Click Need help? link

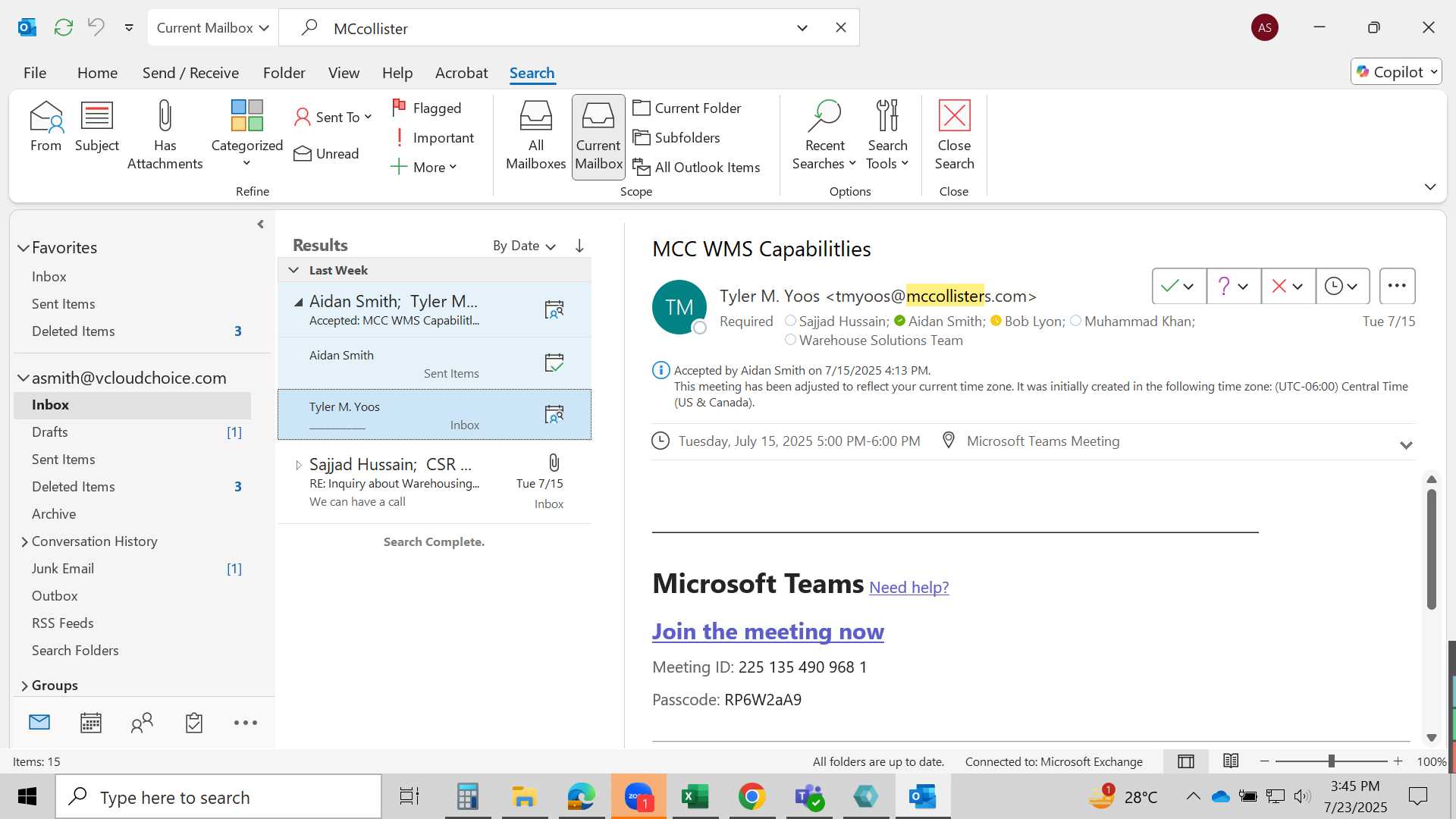[908, 587]
